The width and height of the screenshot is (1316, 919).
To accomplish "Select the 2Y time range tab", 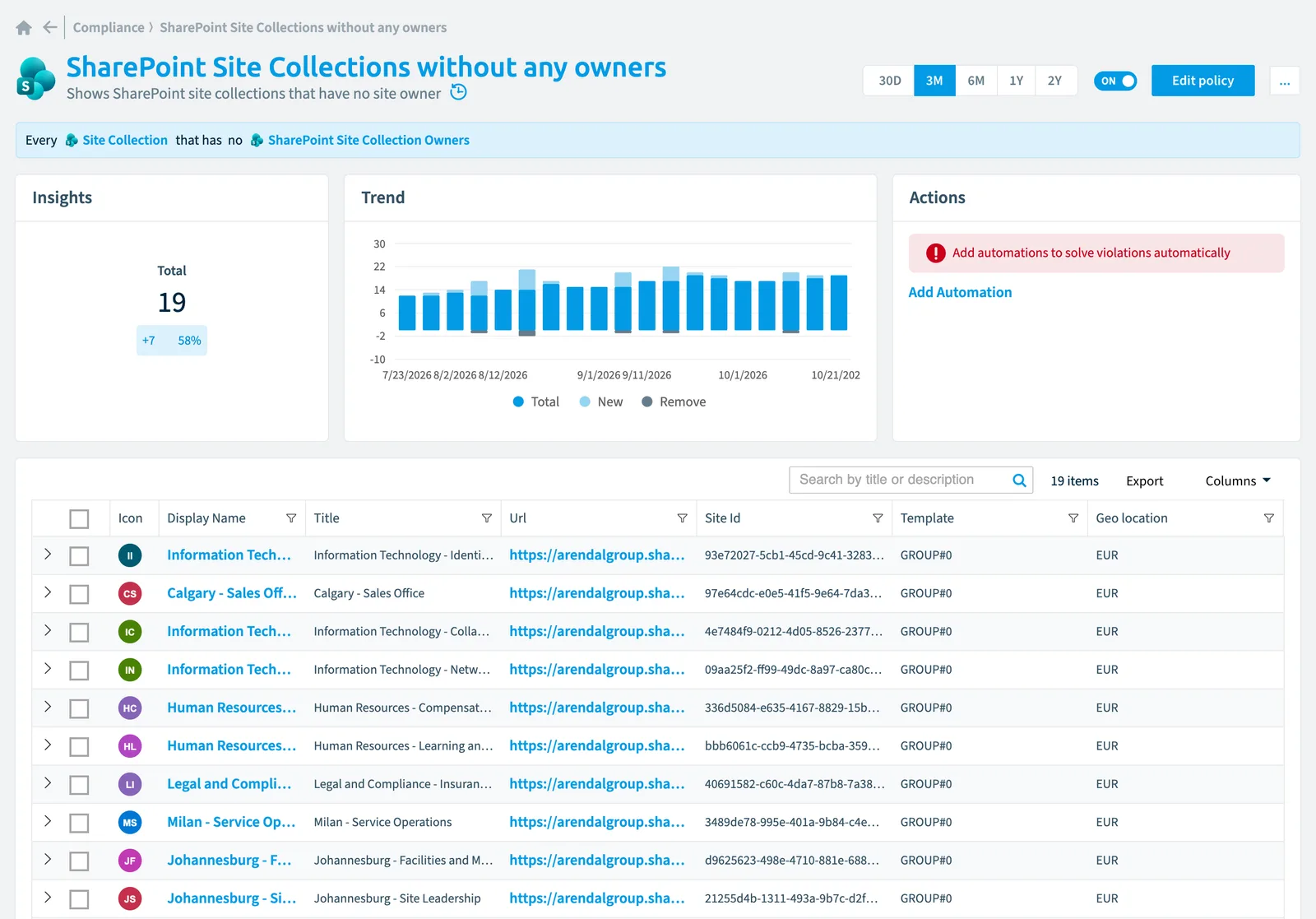I will (1055, 81).
